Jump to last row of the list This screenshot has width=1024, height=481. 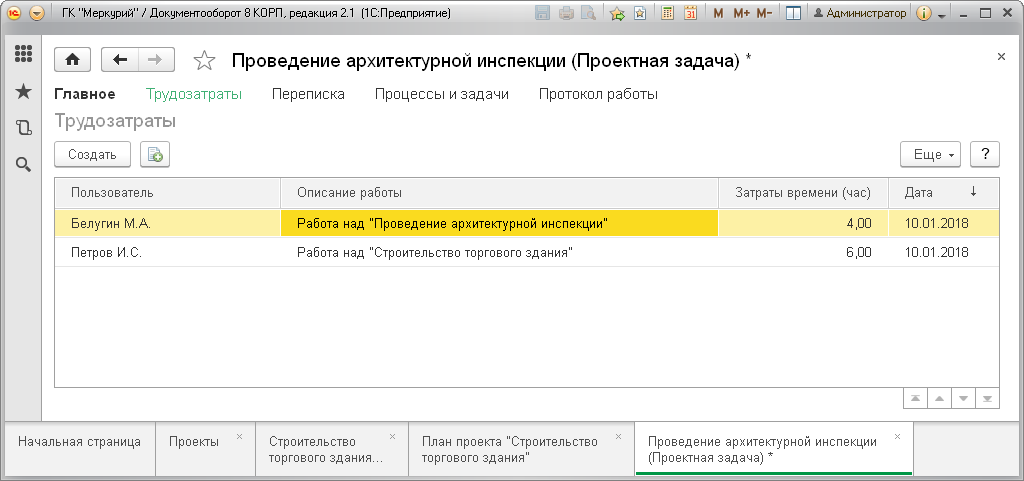click(x=987, y=399)
